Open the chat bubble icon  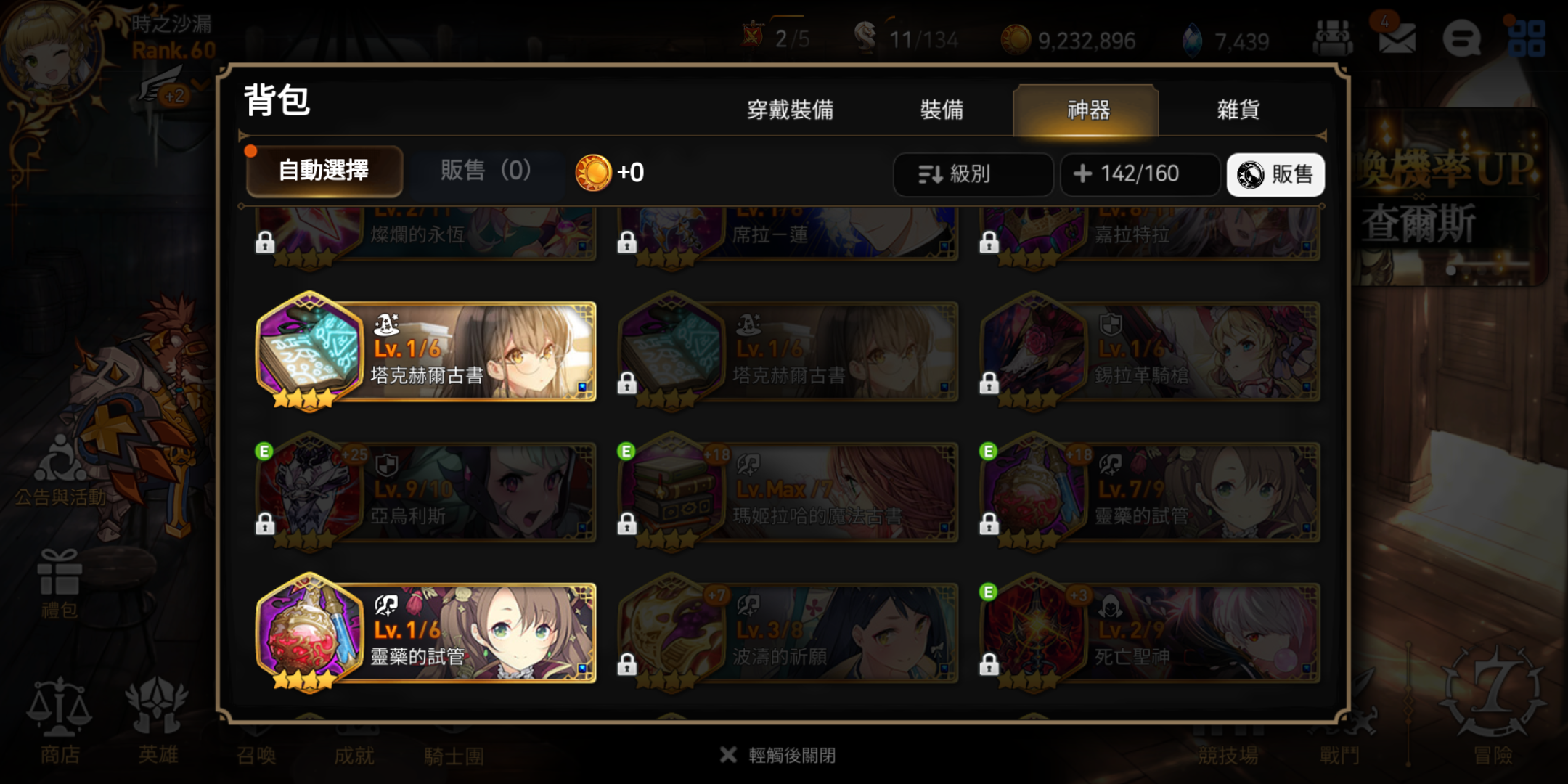(x=1461, y=38)
